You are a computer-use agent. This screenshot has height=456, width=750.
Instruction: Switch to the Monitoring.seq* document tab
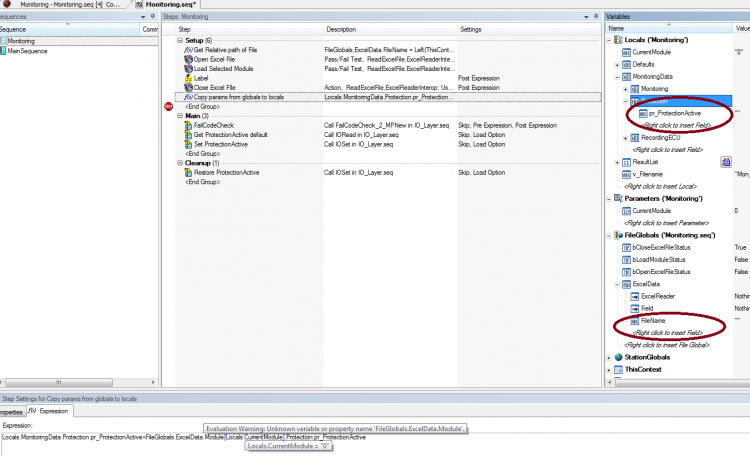pos(166,4)
